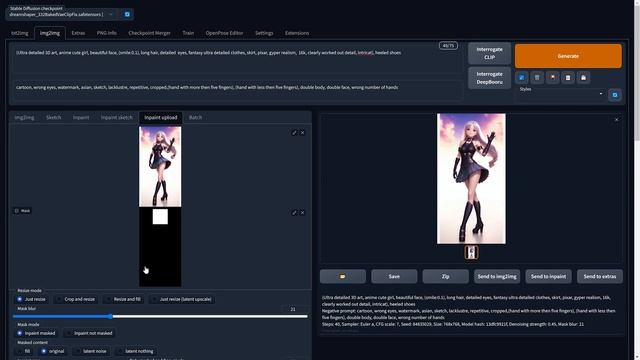Refresh the Stable Diffusion checkpoint list
The image size is (640, 360).
coord(127,14)
